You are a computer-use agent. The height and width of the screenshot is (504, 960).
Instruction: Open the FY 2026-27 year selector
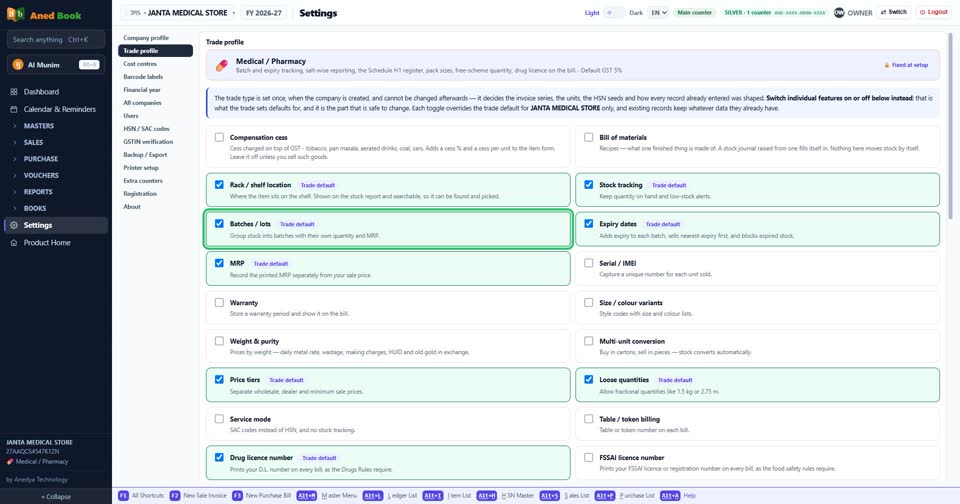tap(263, 13)
